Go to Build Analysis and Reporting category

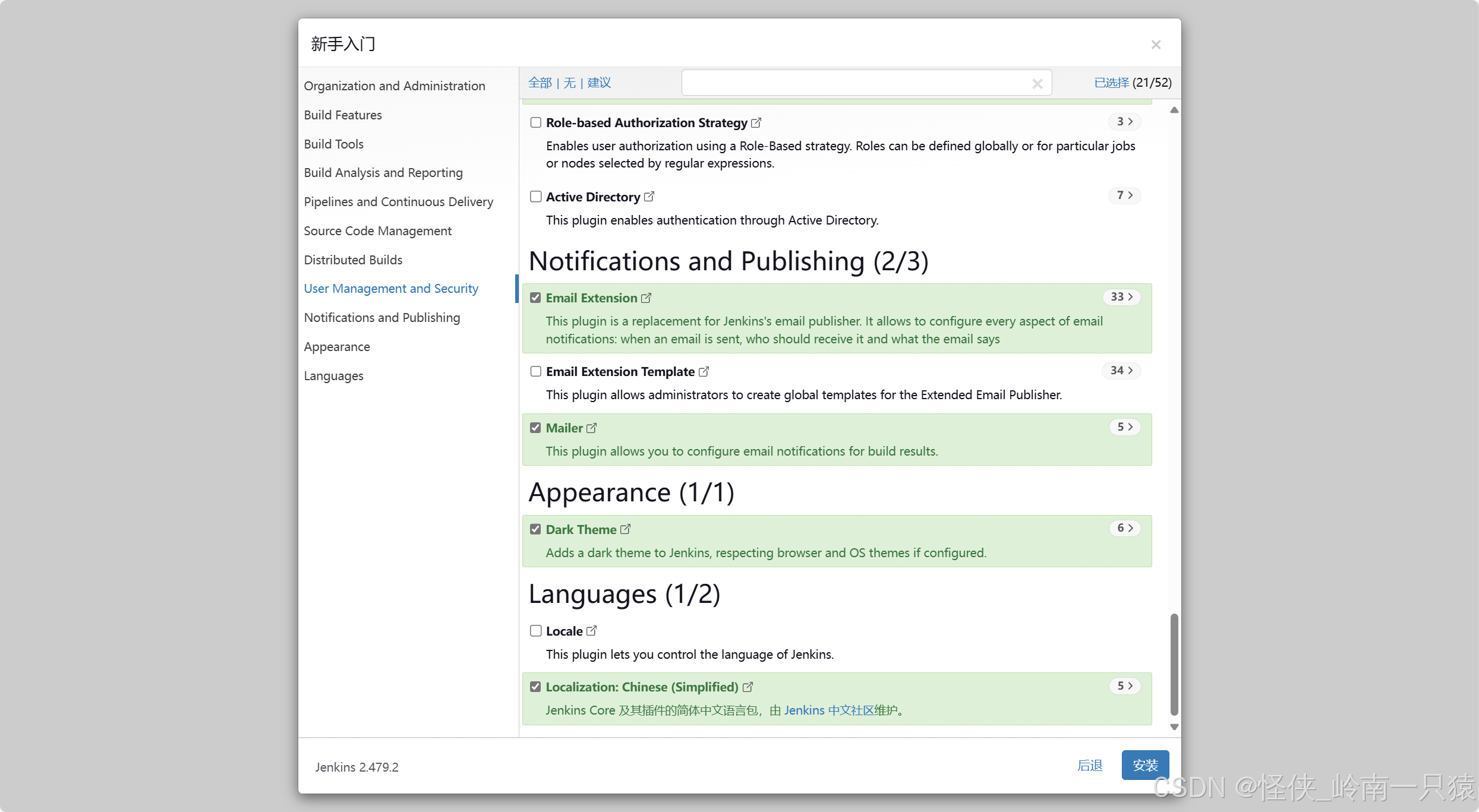[383, 173]
